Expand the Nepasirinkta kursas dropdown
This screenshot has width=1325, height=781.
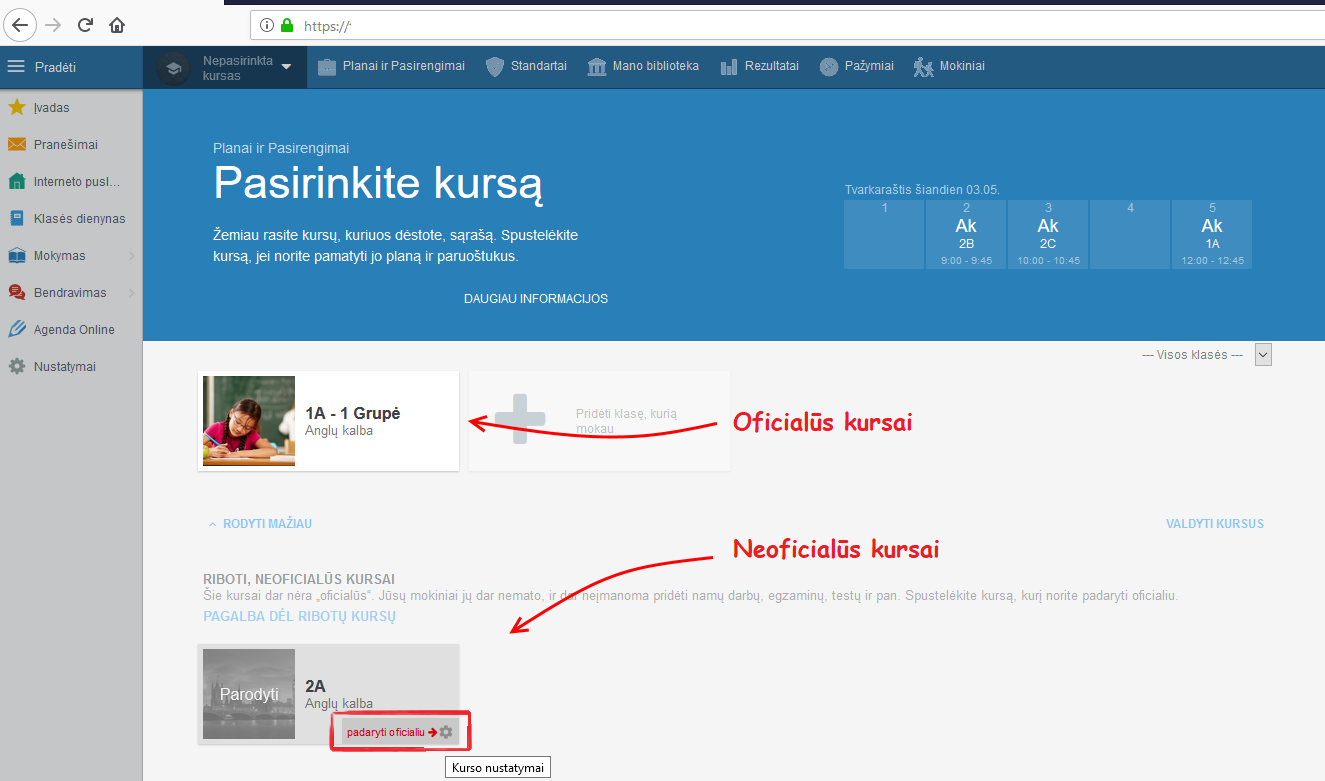coord(286,67)
